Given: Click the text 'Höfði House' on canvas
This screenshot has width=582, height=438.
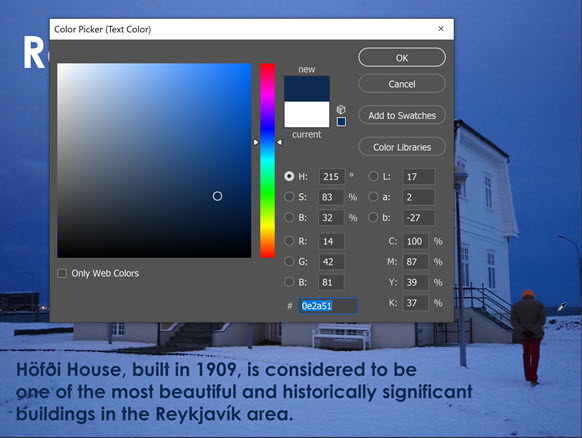Looking at the screenshot, I should [68, 370].
